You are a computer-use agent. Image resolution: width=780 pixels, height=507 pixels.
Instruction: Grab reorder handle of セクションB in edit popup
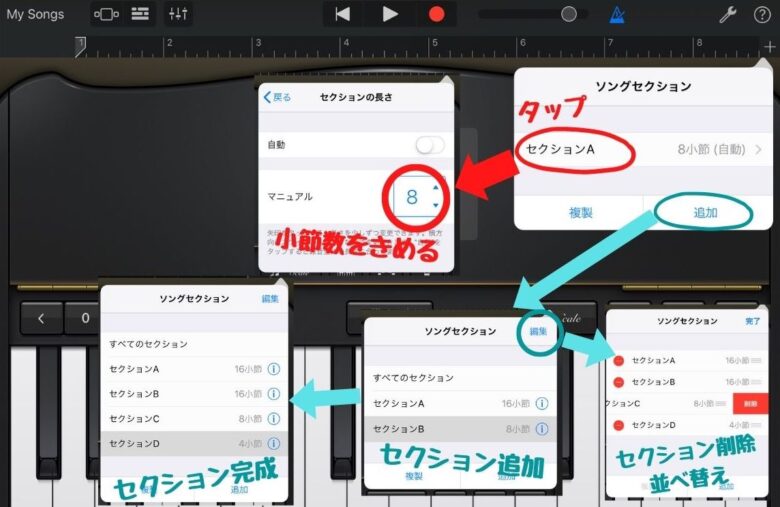[x=756, y=382]
